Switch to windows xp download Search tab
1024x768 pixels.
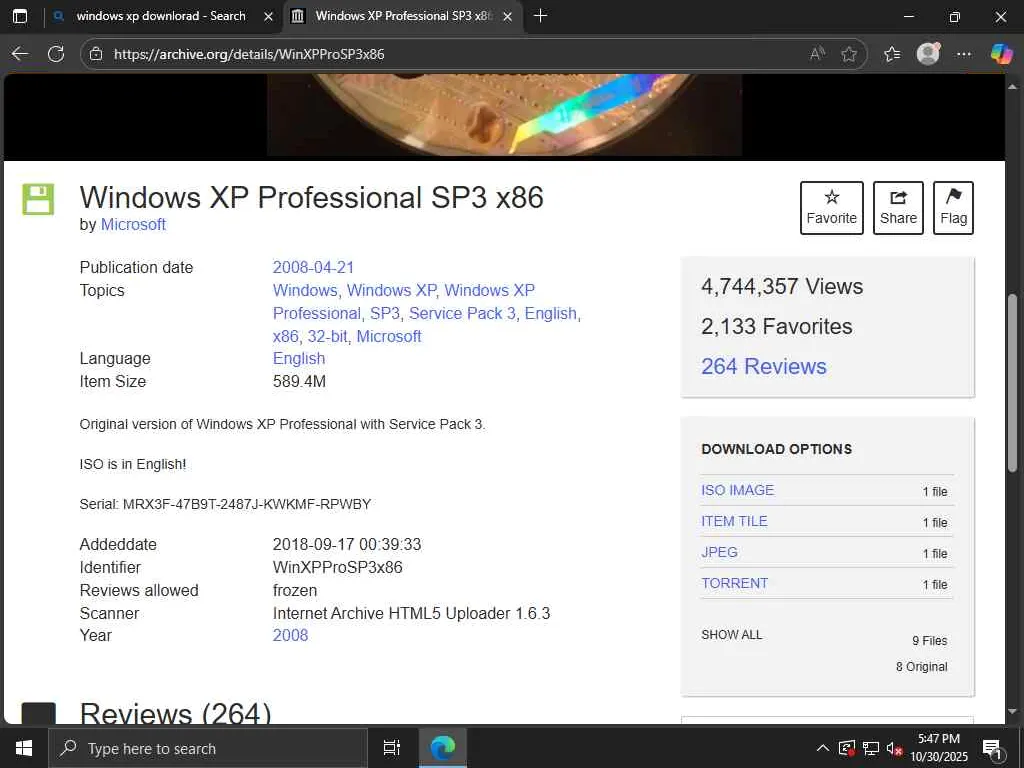click(x=161, y=16)
